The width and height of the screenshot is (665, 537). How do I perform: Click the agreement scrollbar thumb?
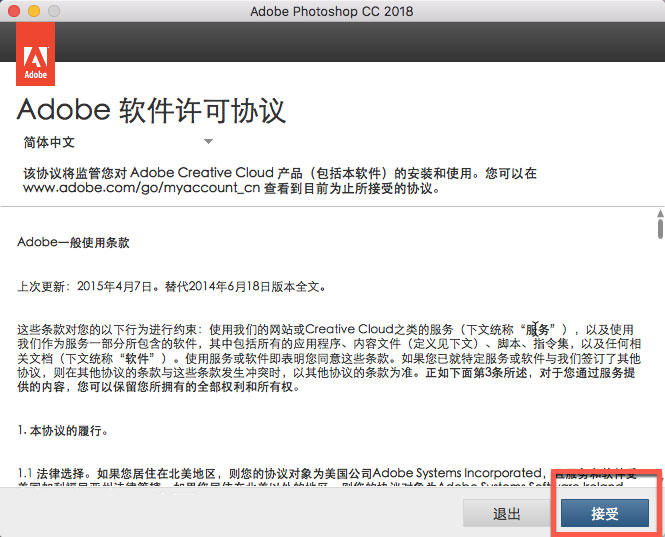pyautogui.click(x=660, y=228)
